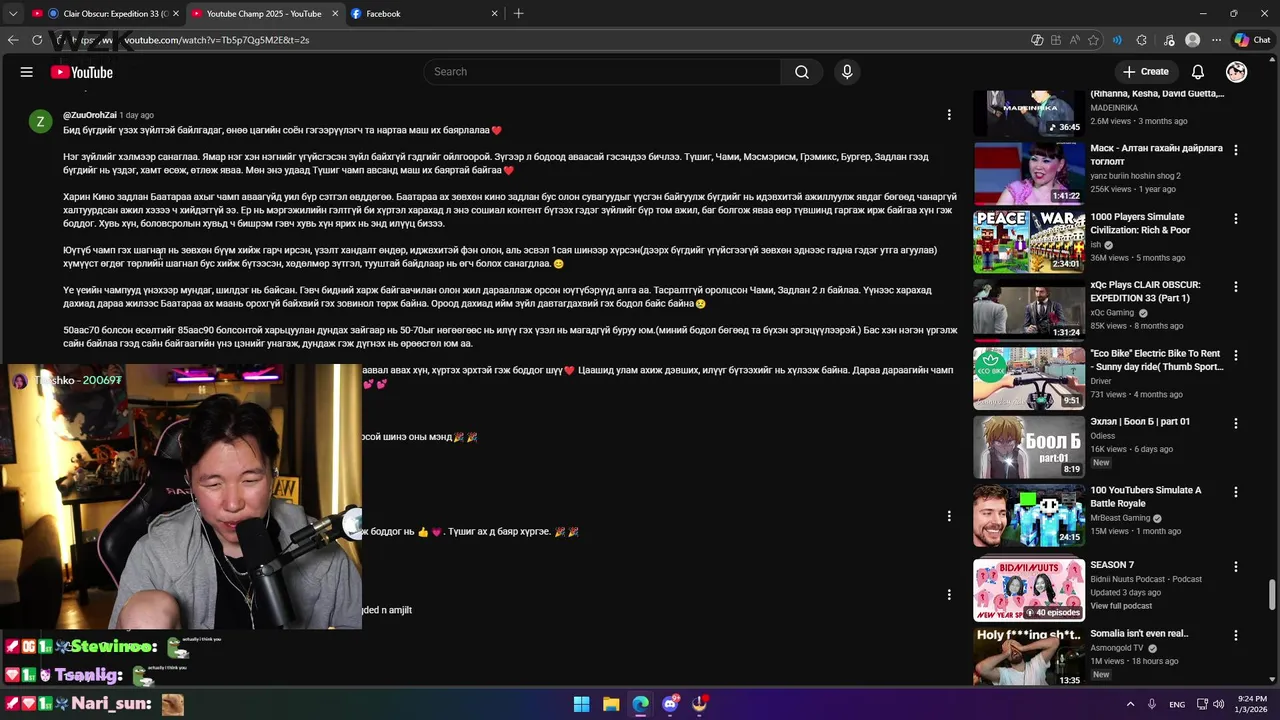Screen dimensions: 1280x720
Task: Click the page vertical scrollbar thumb
Action: coord(1273,594)
